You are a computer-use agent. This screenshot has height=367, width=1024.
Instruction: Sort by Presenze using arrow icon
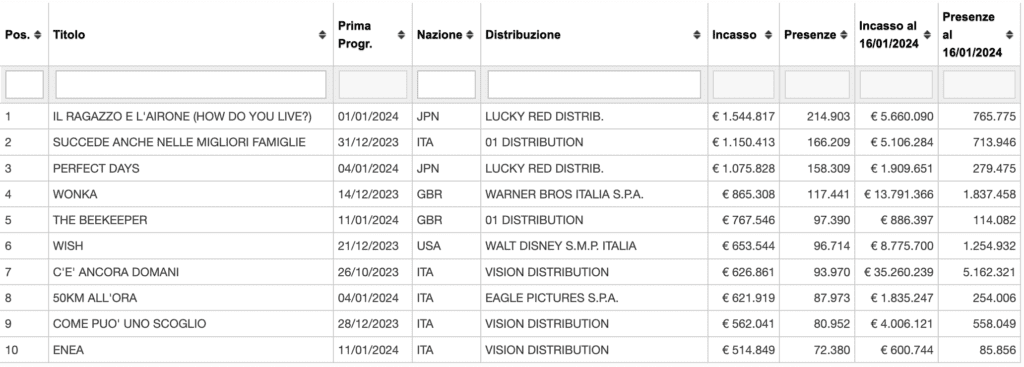click(x=843, y=35)
